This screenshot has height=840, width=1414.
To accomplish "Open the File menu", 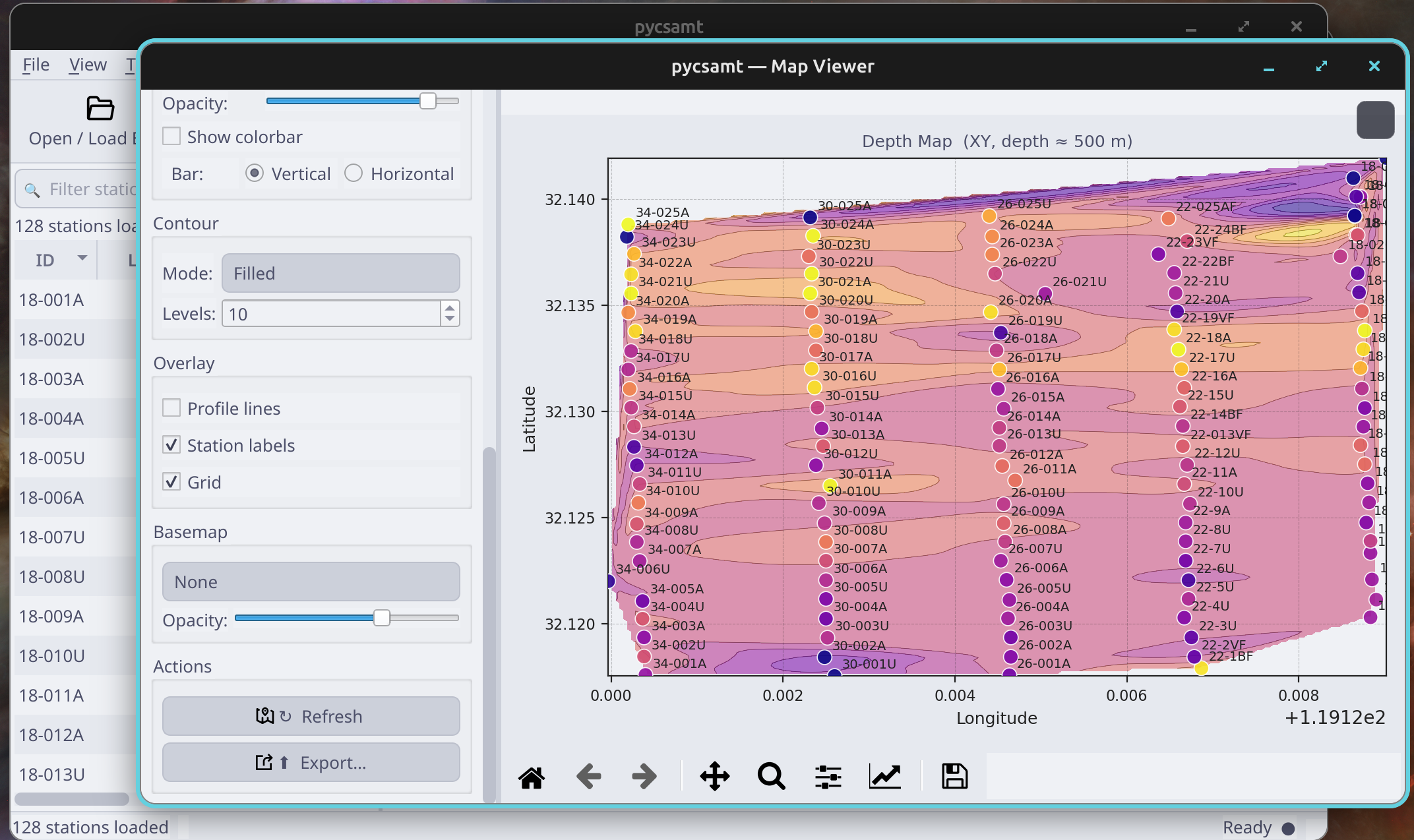I will (36, 65).
